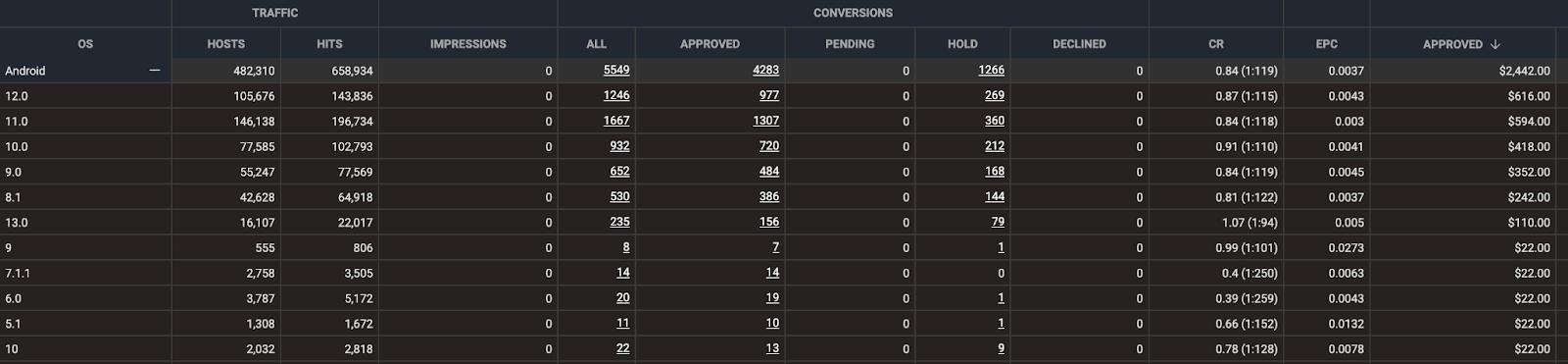
Task: Sort table by DECLINED column header
Action: click(x=1079, y=44)
